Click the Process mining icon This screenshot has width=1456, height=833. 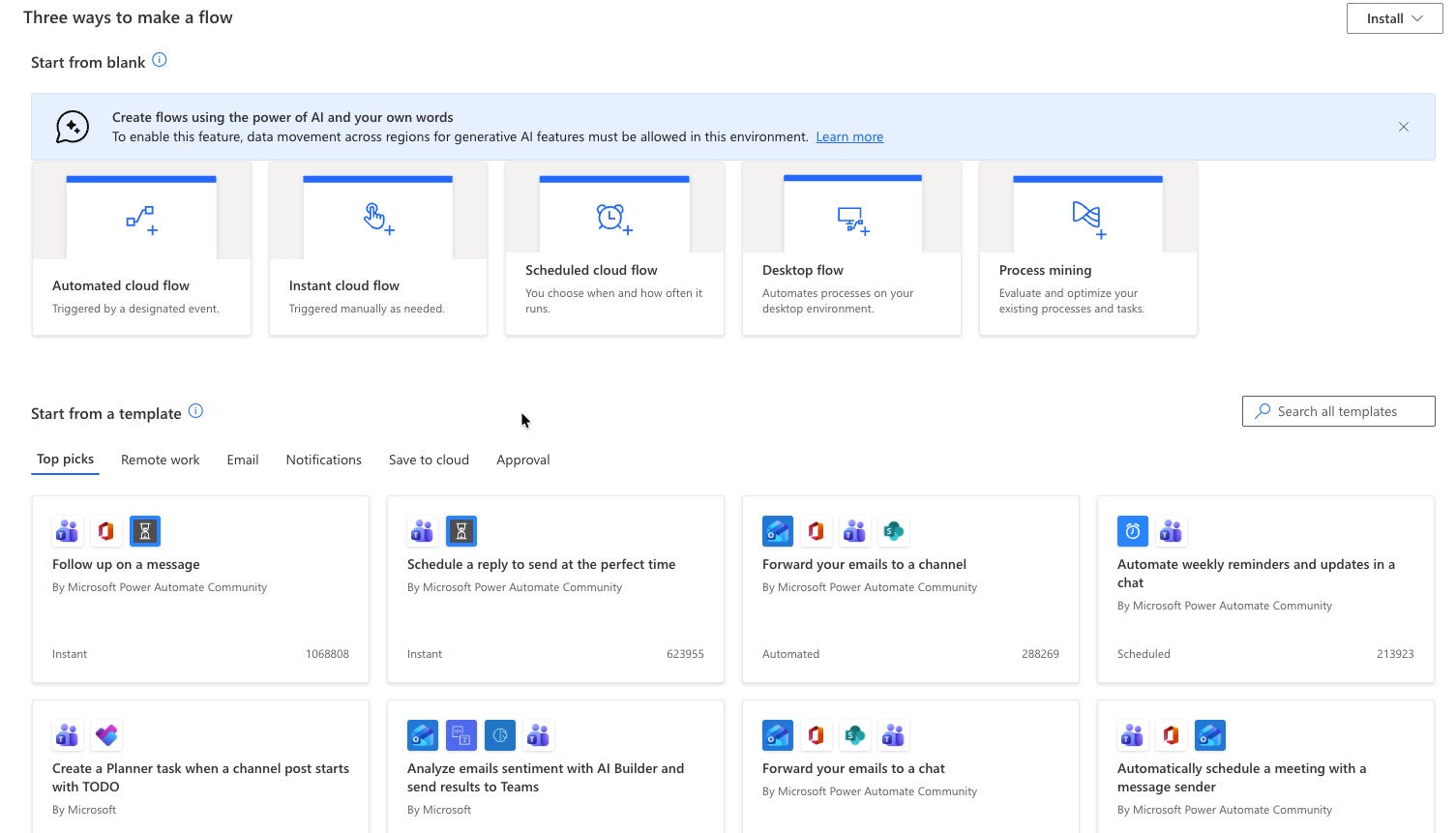pos(1088,220)
